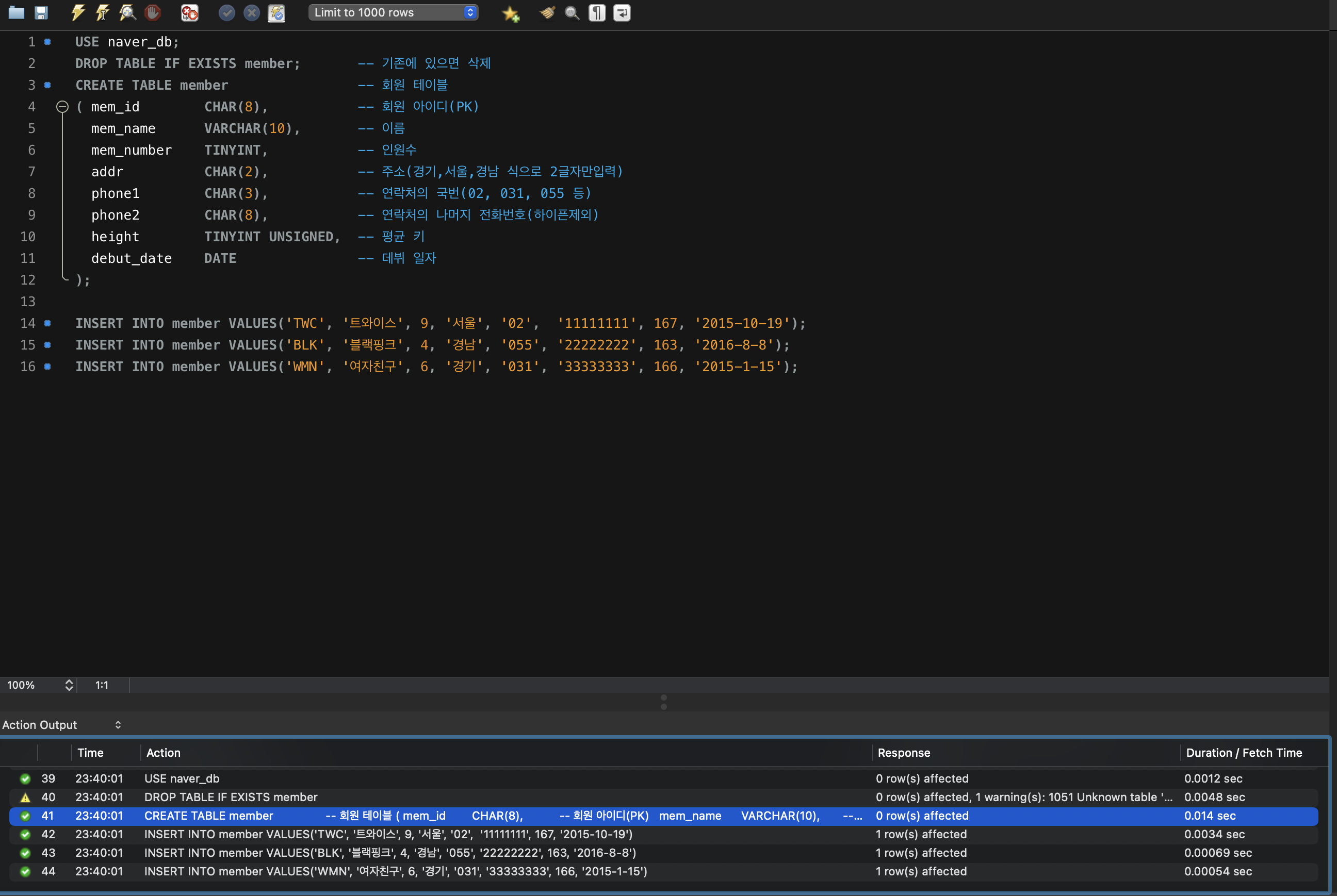Toggle invisible characters display
Viewport: 1337px width, 896px height.
tap(597, 12)
